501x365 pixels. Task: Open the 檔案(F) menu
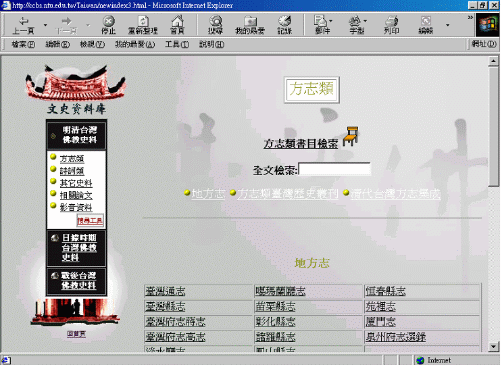coord(23,44)
